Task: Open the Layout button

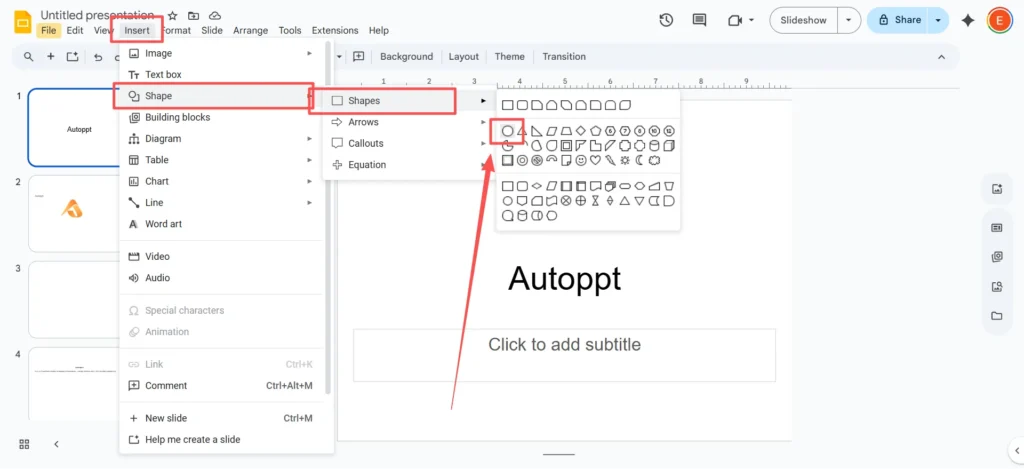Action: click(464, 57)
